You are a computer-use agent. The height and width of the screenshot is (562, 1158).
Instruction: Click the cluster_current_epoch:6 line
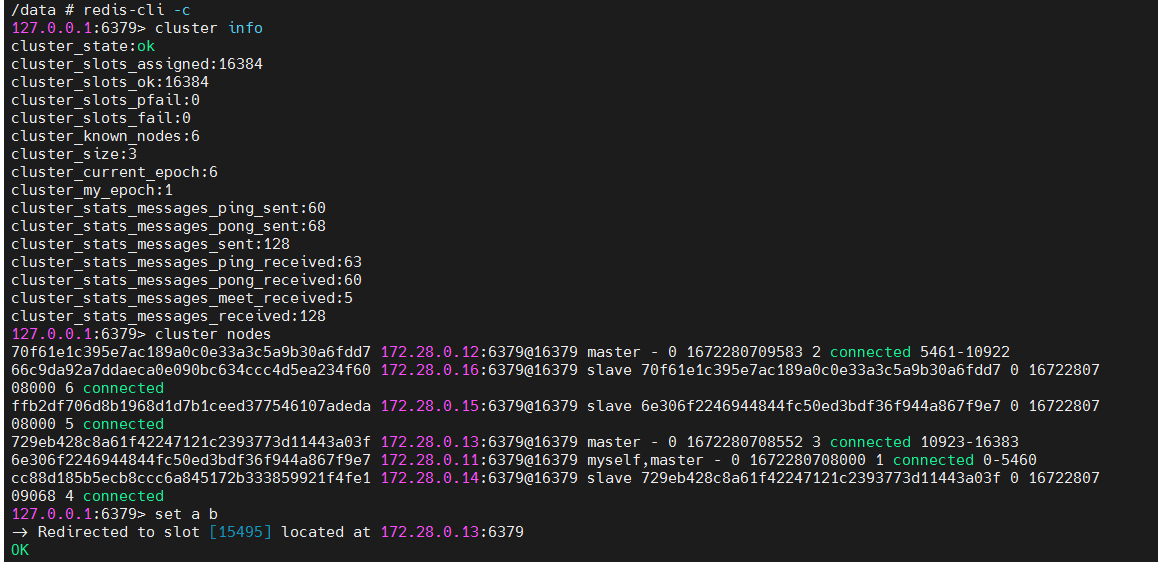click(114, 172)
